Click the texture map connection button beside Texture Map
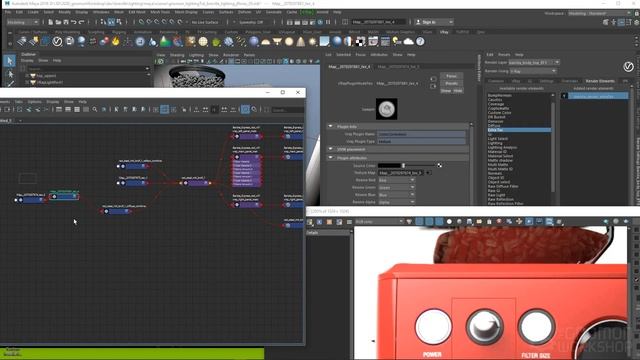Image resolution: width=640 pixels, height=360 pixels. [x=428, y=173]
